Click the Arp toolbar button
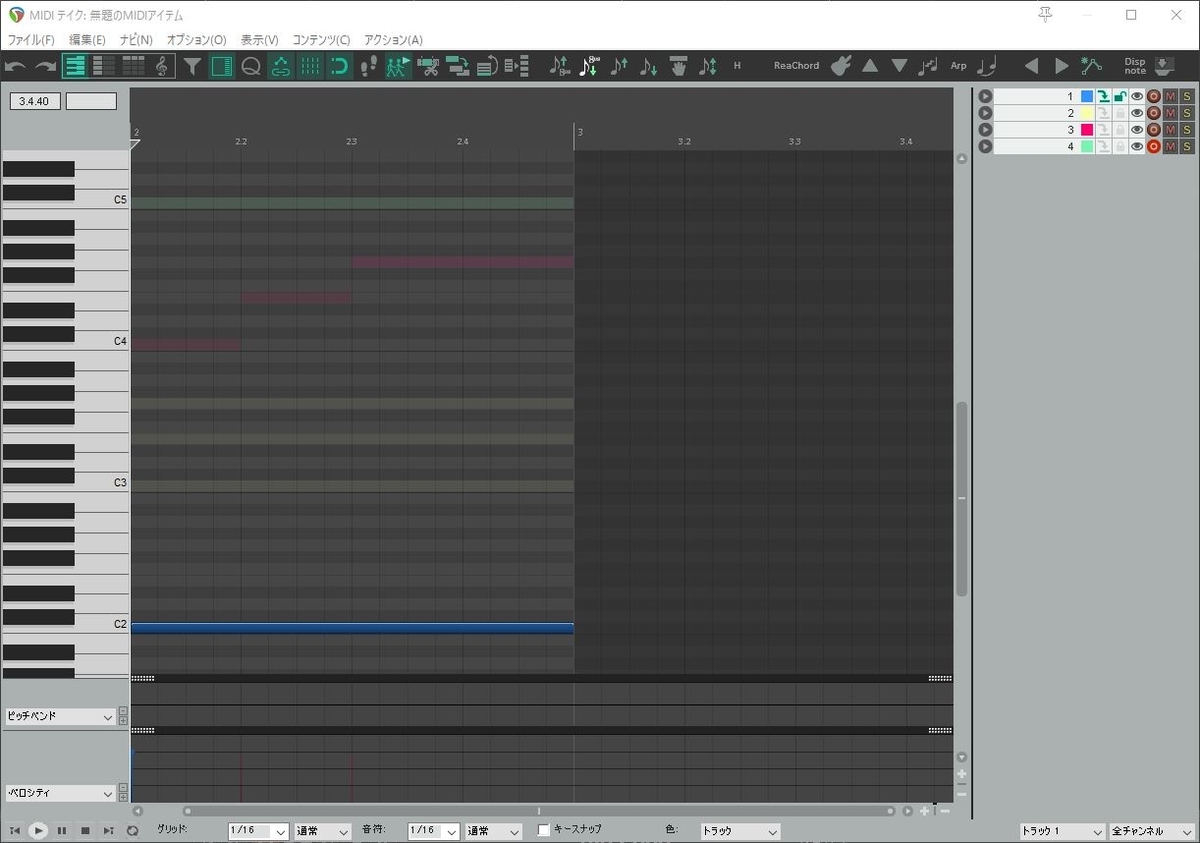This screenshot has width=1200, height=843. click(958, 66)
